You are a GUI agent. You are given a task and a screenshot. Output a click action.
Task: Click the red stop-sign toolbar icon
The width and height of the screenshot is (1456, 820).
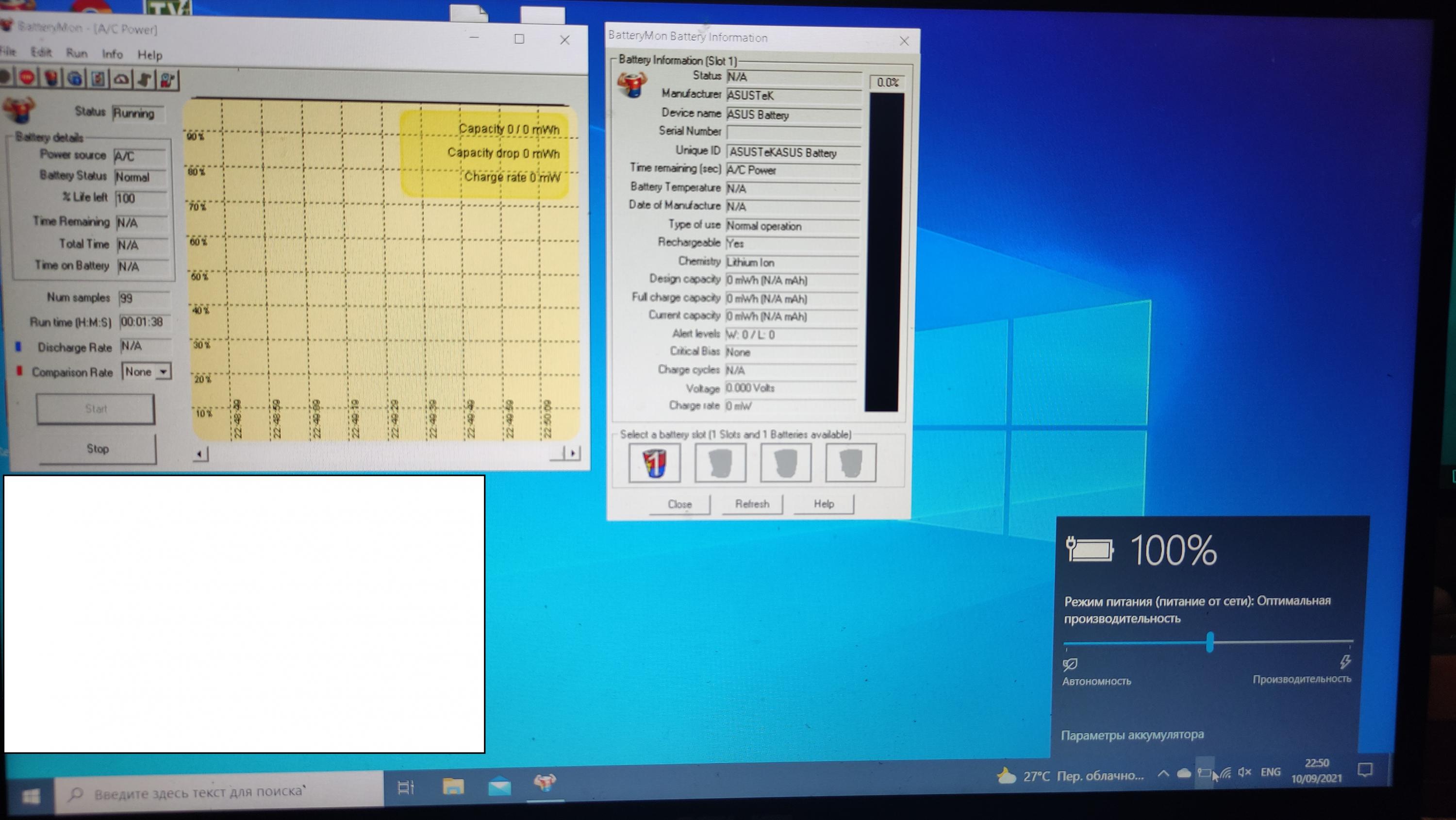(27, 78)
